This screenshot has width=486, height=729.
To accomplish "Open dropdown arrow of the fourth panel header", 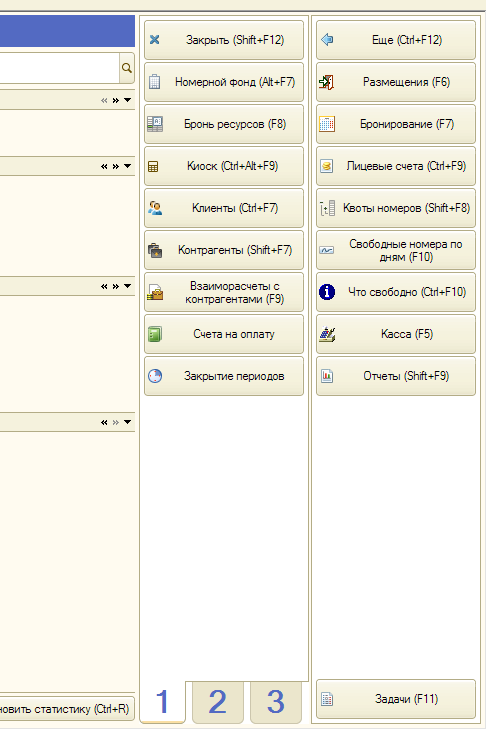I will pos(127,422).
